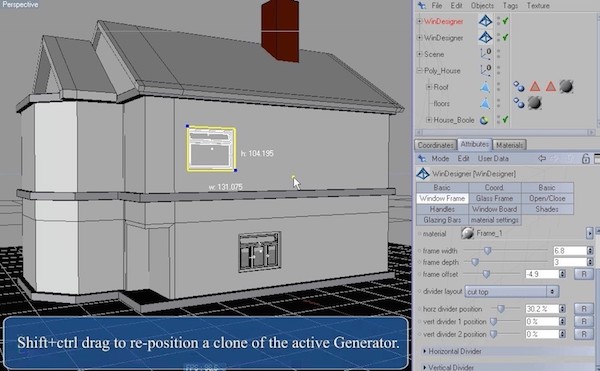
Task: Toggle the divider layout animation dot
Action: tap(419, 291)
